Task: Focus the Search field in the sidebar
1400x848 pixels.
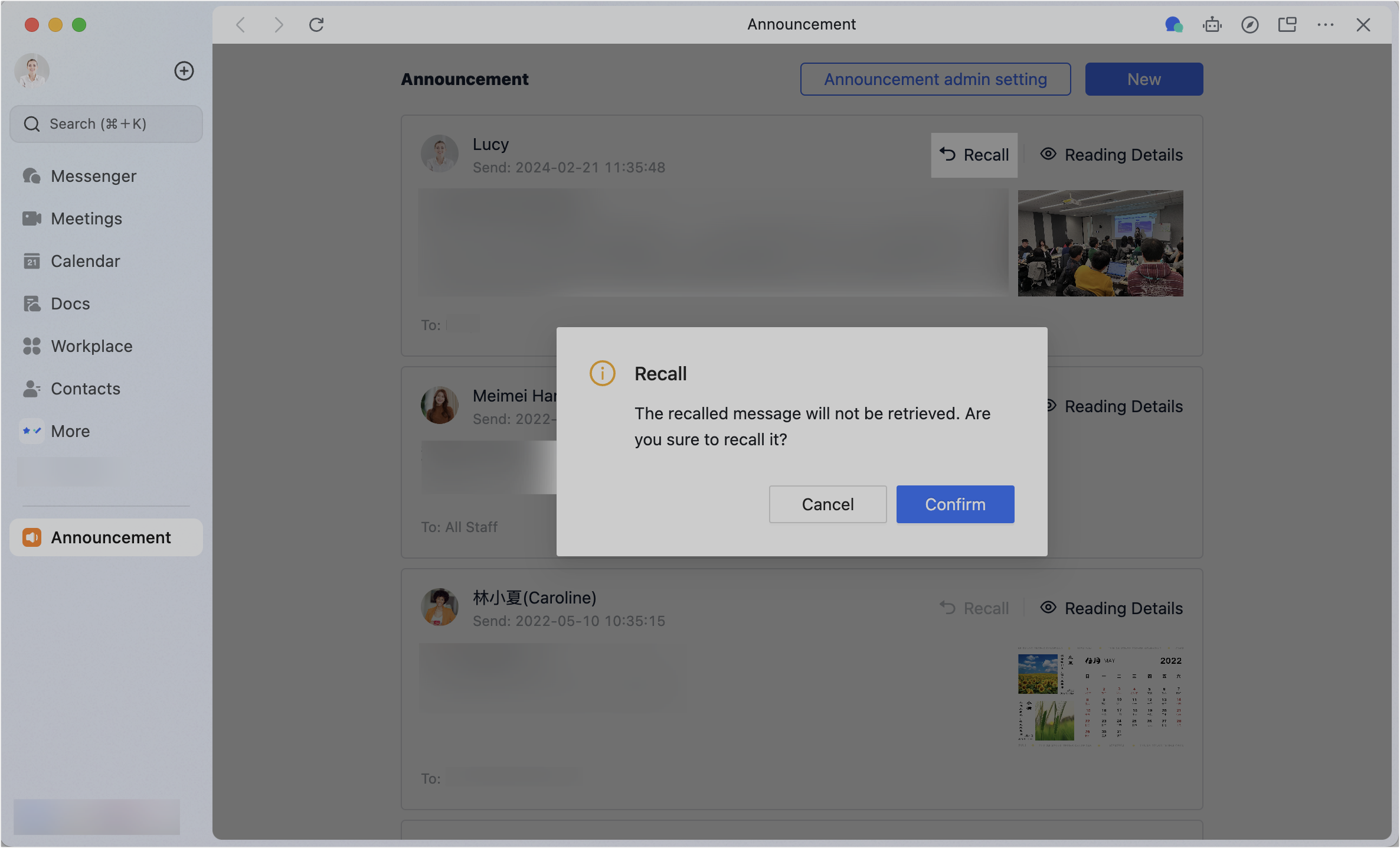Action: point(106,124)
